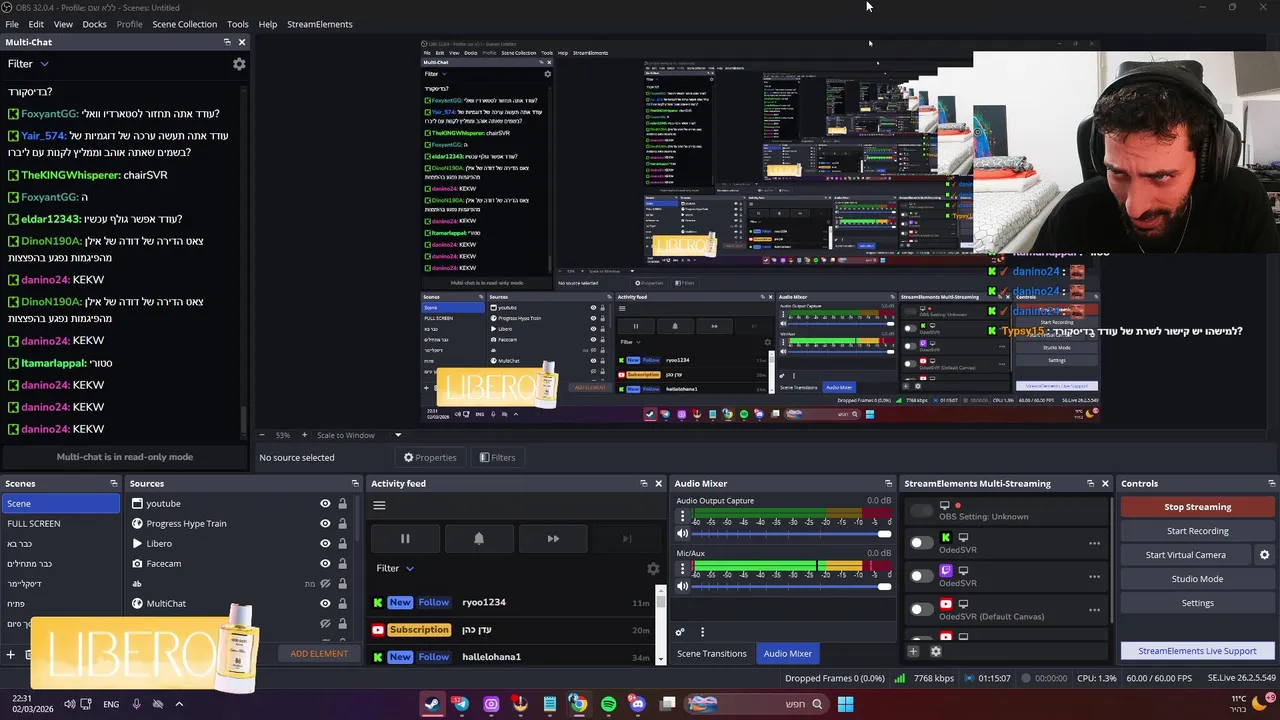The width and height of the screenshot is (1280, 720).
Task: Open Activity feed settings gear
Action: tap(653, 568)
